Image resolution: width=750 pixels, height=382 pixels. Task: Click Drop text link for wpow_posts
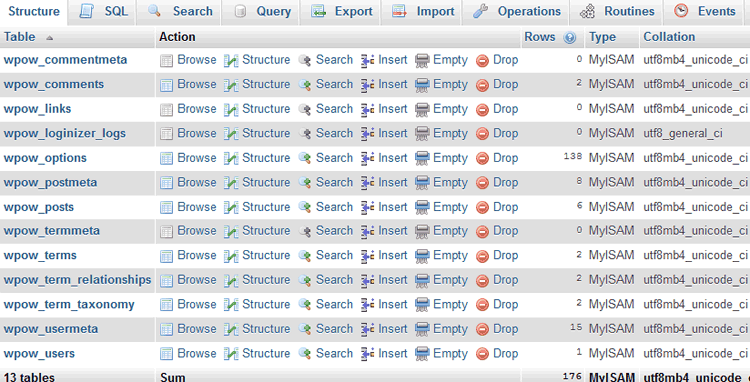click(x=506, y=207)
